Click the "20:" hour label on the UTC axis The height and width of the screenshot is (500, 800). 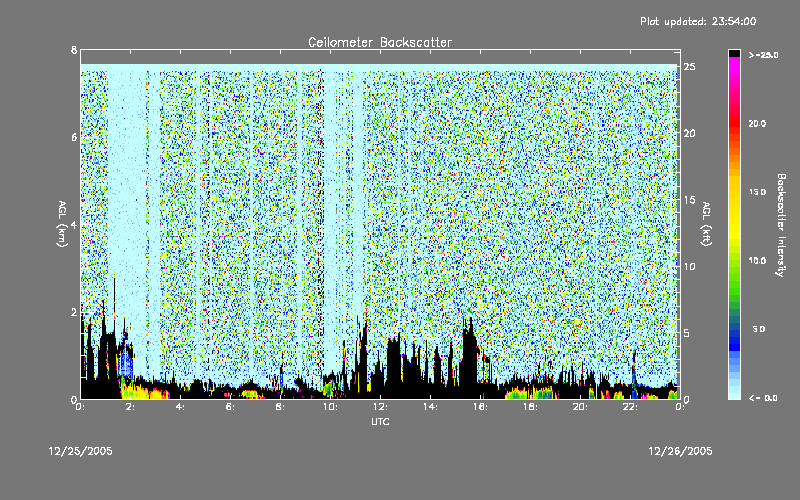(580, 407)
